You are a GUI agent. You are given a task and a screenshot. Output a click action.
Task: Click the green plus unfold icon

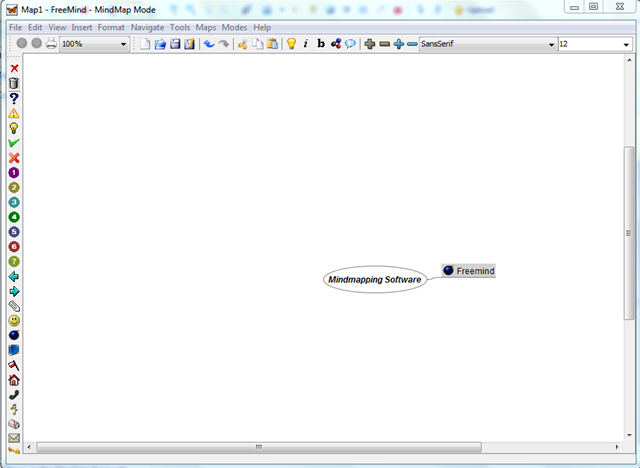[370, 44]
